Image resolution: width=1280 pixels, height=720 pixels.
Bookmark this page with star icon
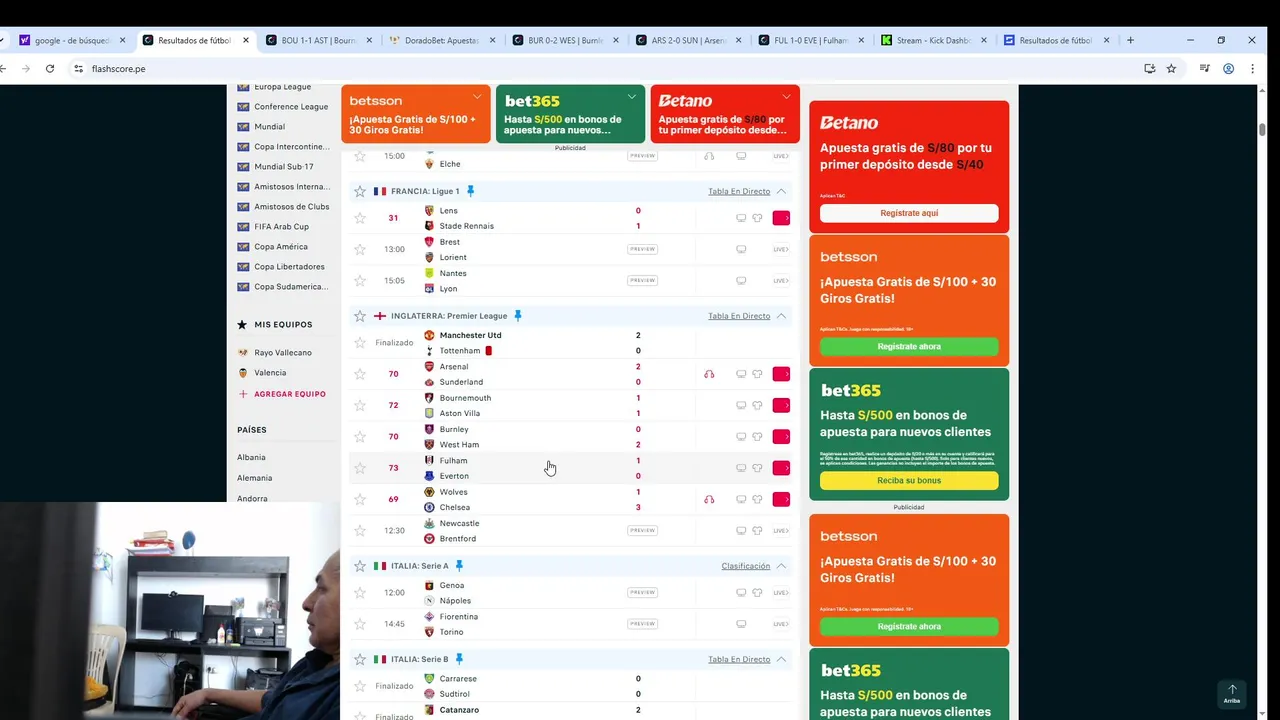tap(1171, 69)
